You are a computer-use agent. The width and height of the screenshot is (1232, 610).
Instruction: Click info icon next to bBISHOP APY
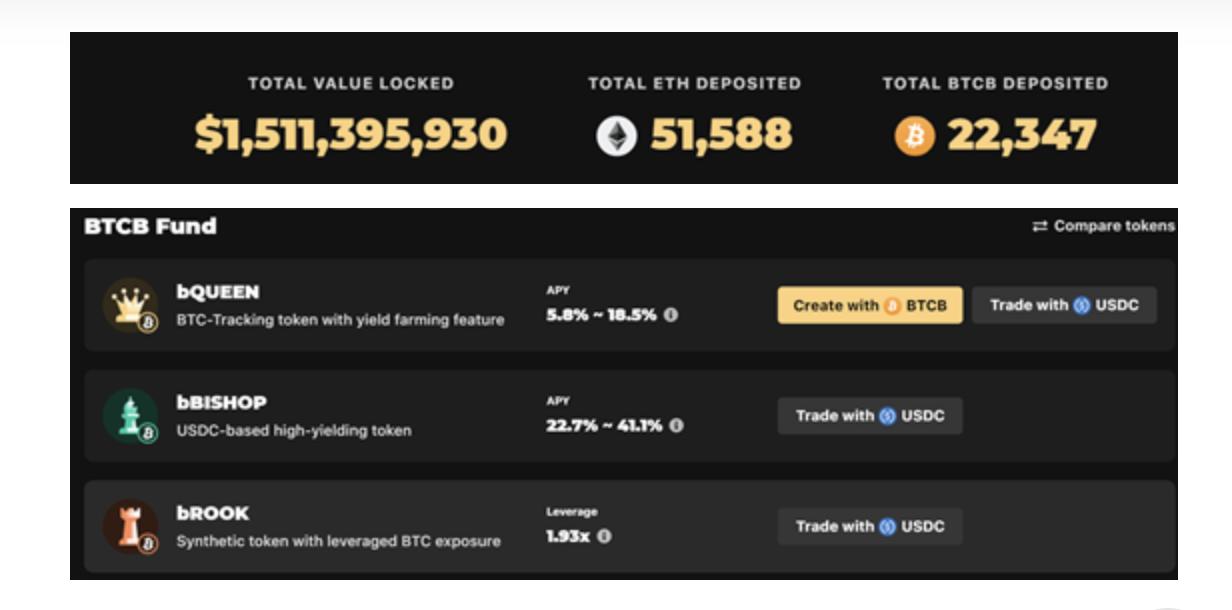click(x=677, y=425)
